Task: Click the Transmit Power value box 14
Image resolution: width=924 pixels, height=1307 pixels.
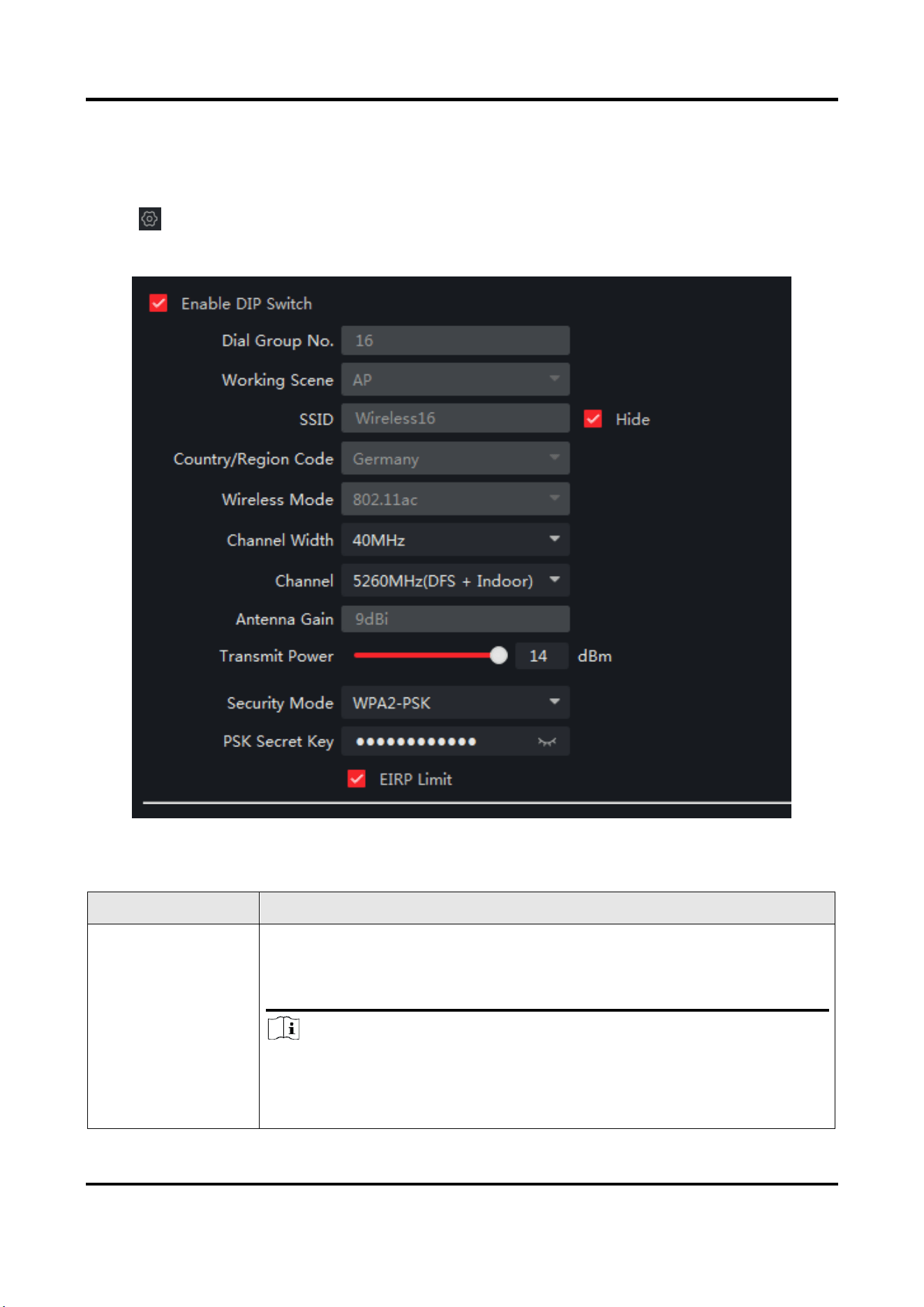Action: [542, 656]
